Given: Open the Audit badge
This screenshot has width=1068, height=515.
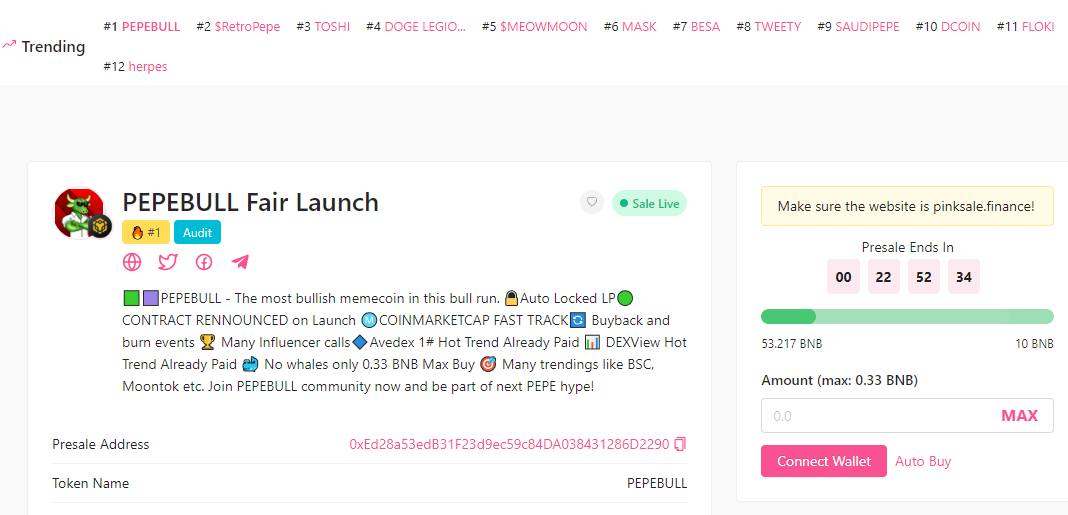Looking at the screenshot, I should (198, 232).
